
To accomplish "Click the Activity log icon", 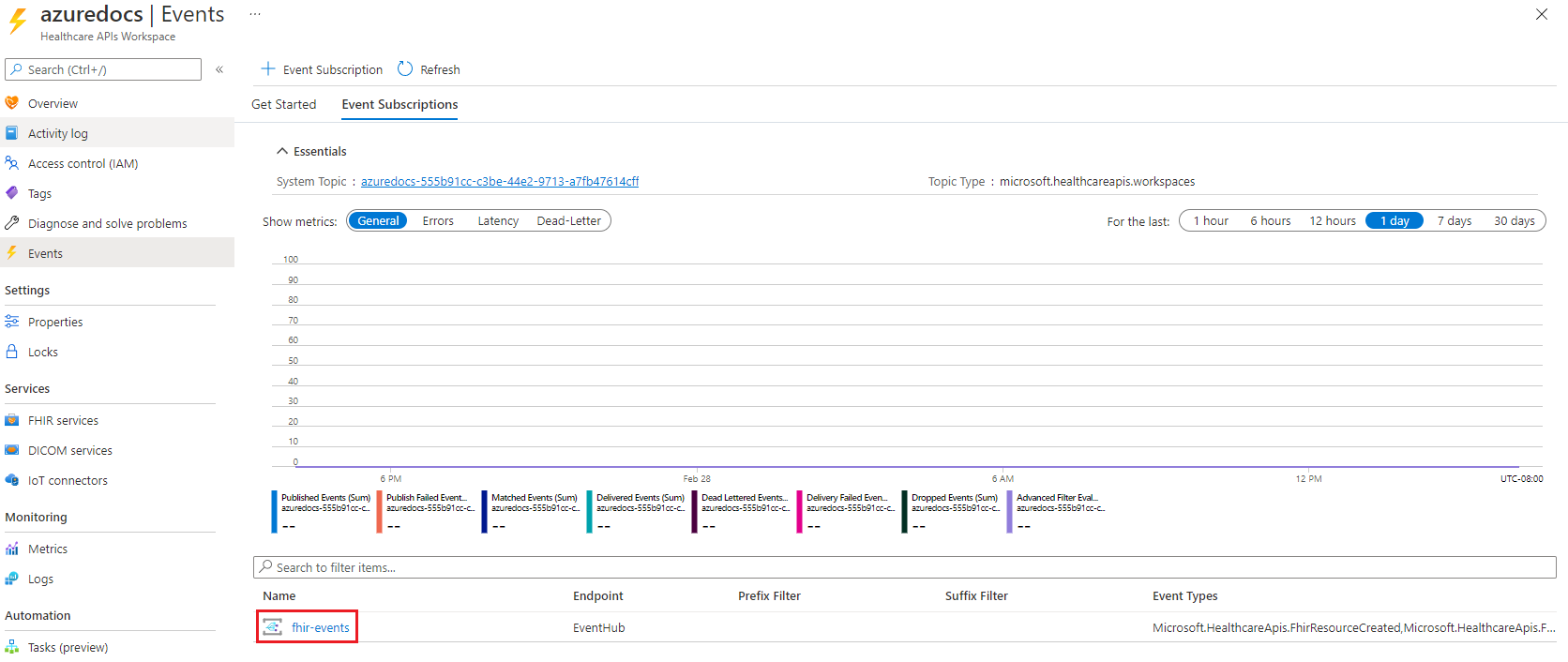I will tap(12, 133).
